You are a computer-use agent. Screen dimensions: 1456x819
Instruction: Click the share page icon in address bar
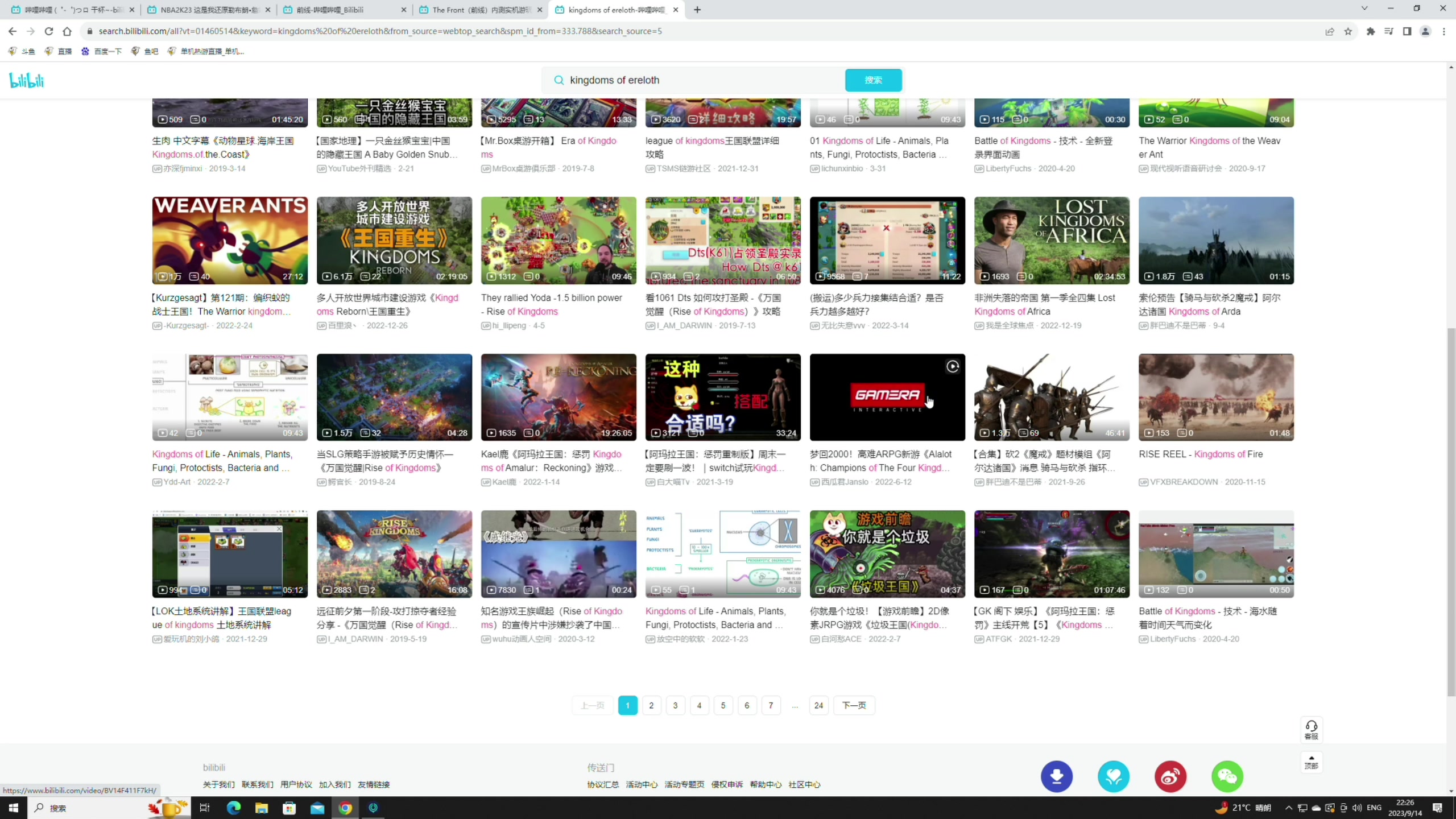coord(1330,31)
